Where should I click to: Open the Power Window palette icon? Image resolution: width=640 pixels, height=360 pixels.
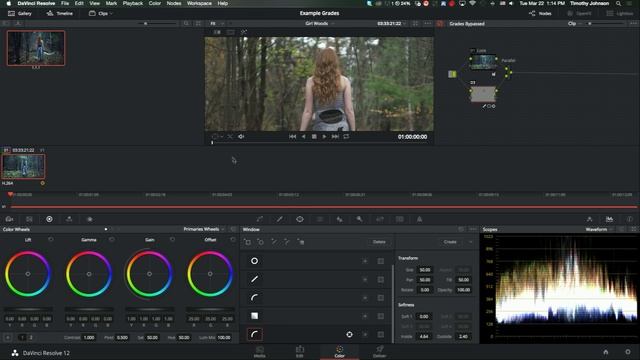[x=300, y=220]
